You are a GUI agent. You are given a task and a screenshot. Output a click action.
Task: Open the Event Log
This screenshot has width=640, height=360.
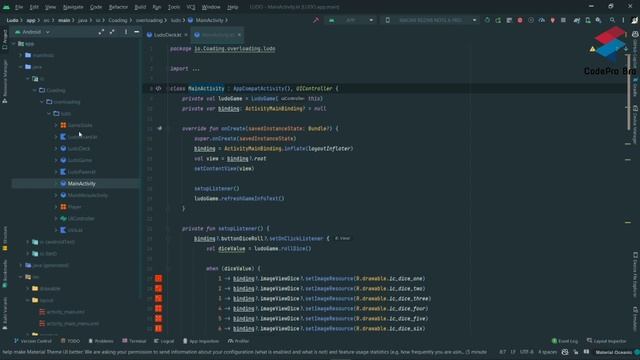(x=564, y=341)
